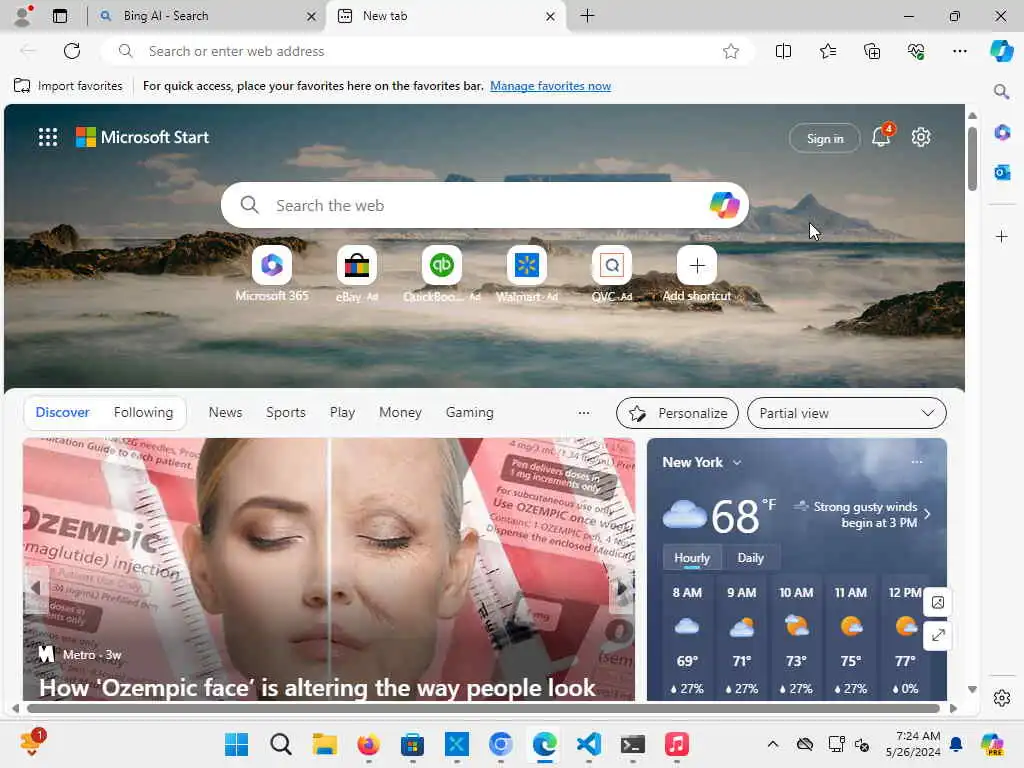Open notifications bell with badge
Viewport: 1024px width, 768px height.
point(882,136)
